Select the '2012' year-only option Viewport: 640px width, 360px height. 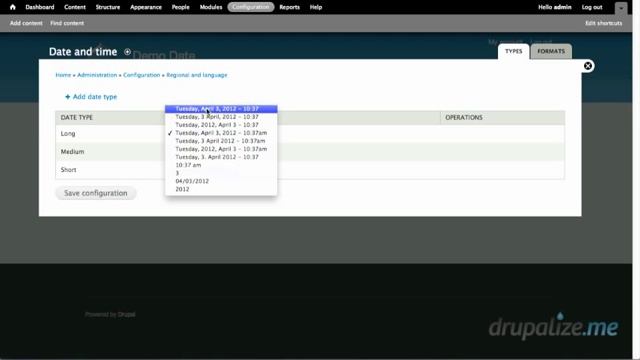click(221, 189)
